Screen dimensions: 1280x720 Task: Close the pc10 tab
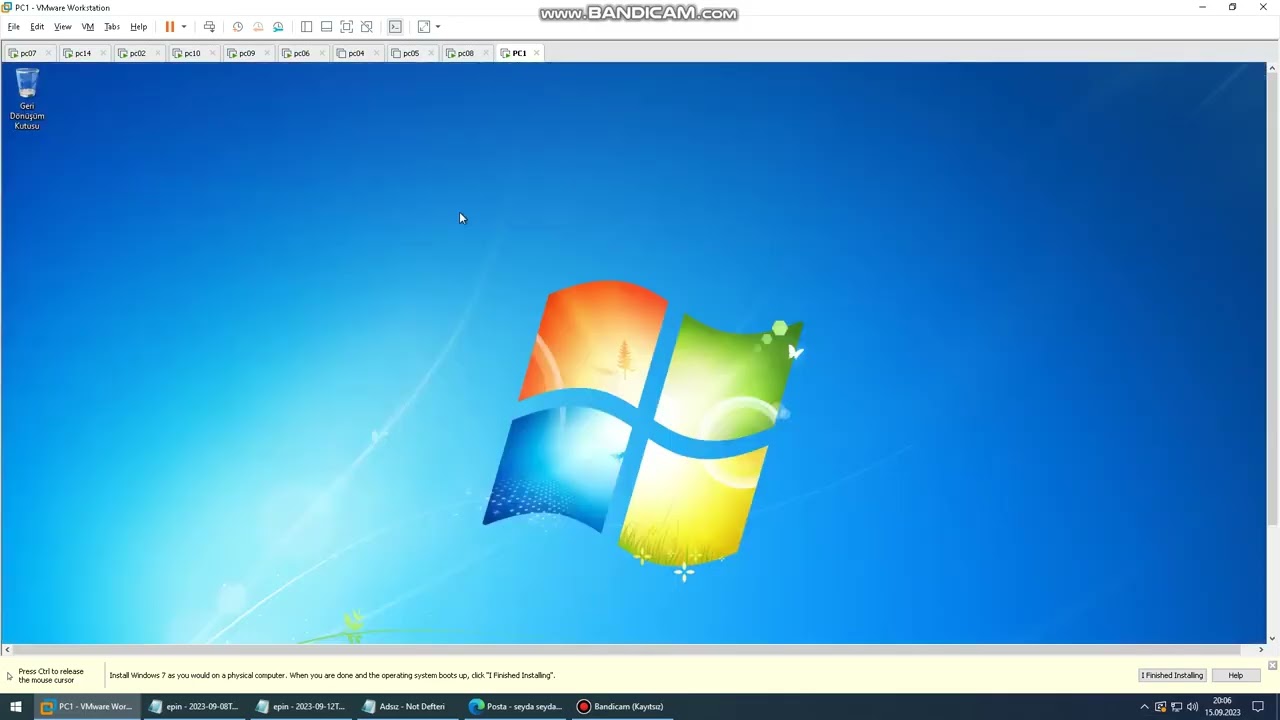[212, 53]
